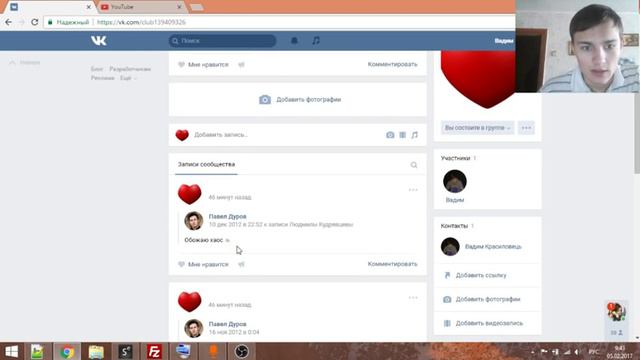Share the Обожаю хаос post
640x360 pixels.
[x=241, y=264]
